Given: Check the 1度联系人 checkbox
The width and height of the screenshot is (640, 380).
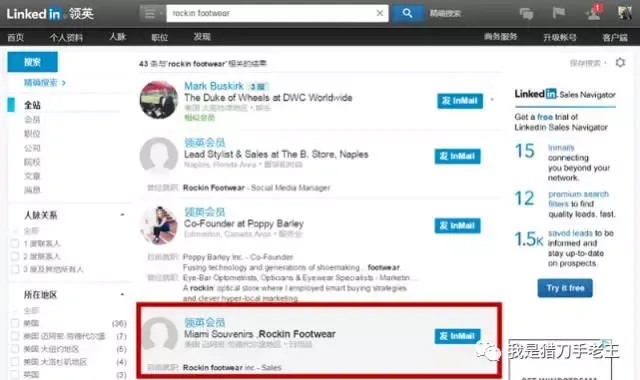Looking at the screenshot, I should (x=15, y=244).
